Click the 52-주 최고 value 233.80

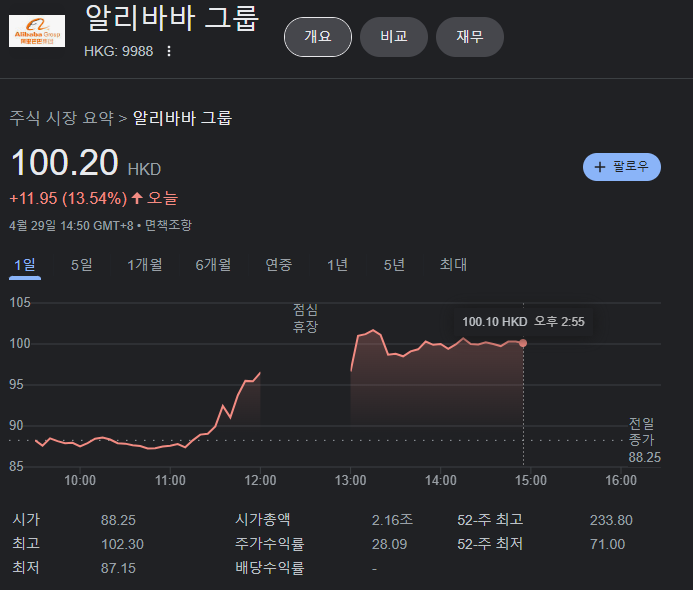(x=611, y=520)
